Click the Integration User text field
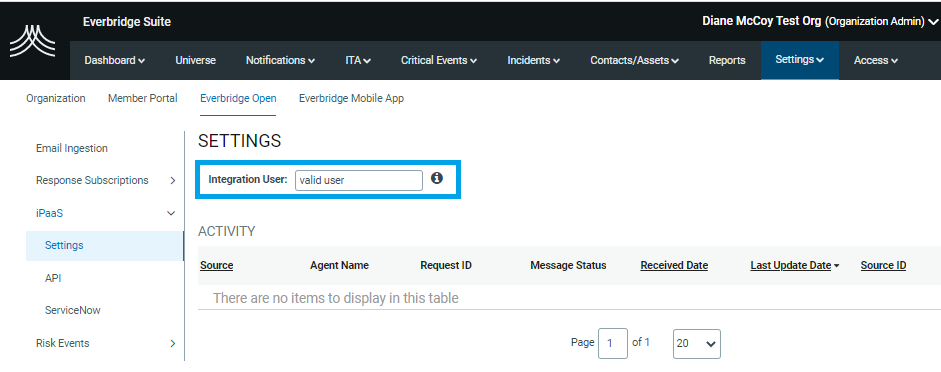Image resolution: width=941 pixels, height=372 pixels. (x=359, y=180)
